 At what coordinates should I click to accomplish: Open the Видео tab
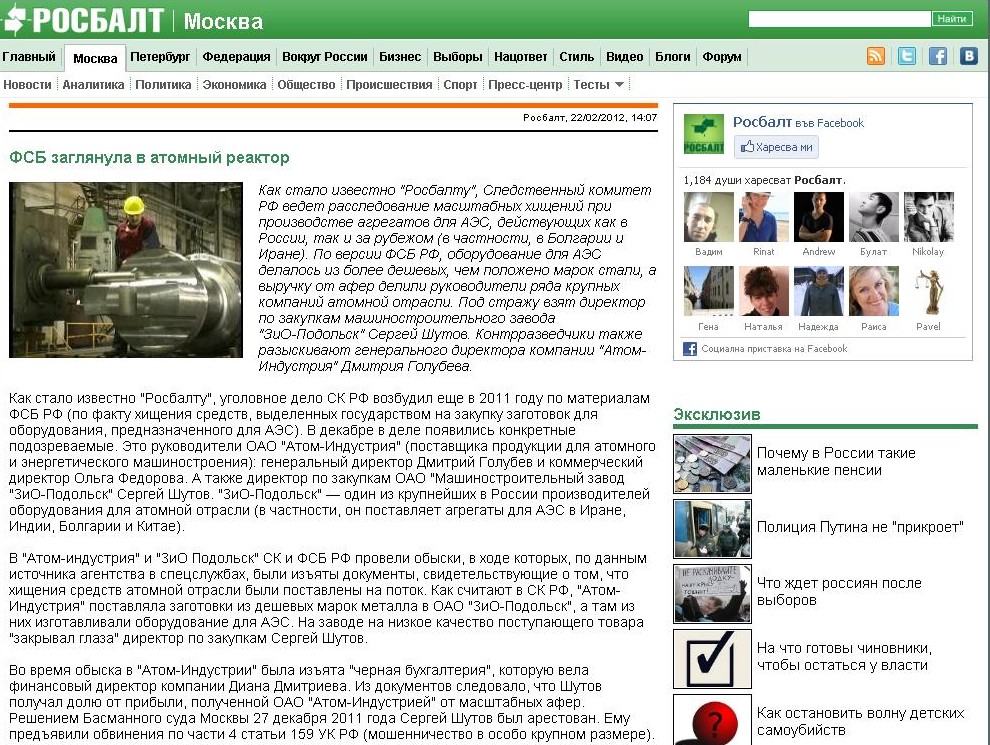(x=624, y=57)
